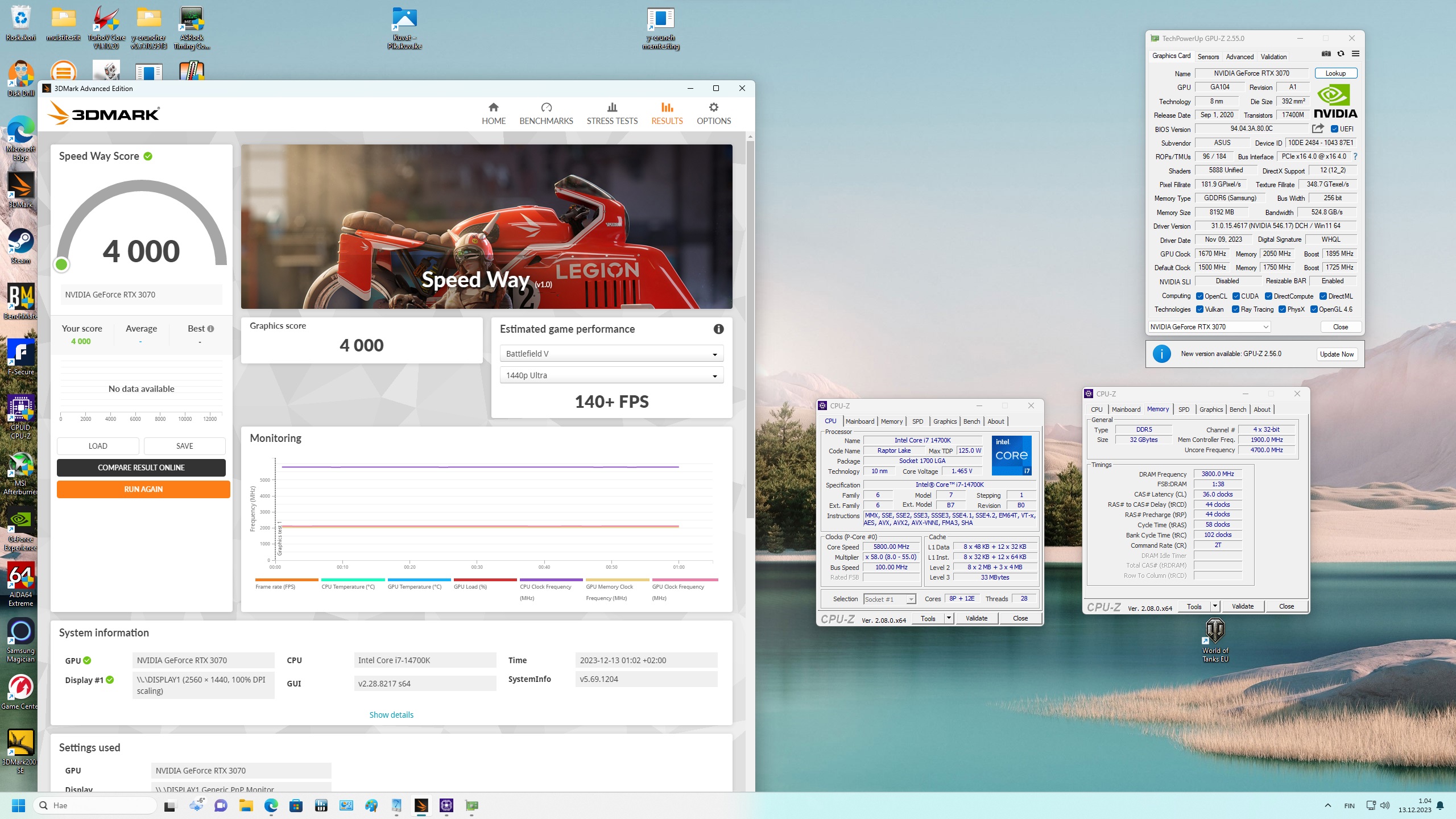
Task: Open MSI Afterburner desktop icon
Action: [20, 473]
